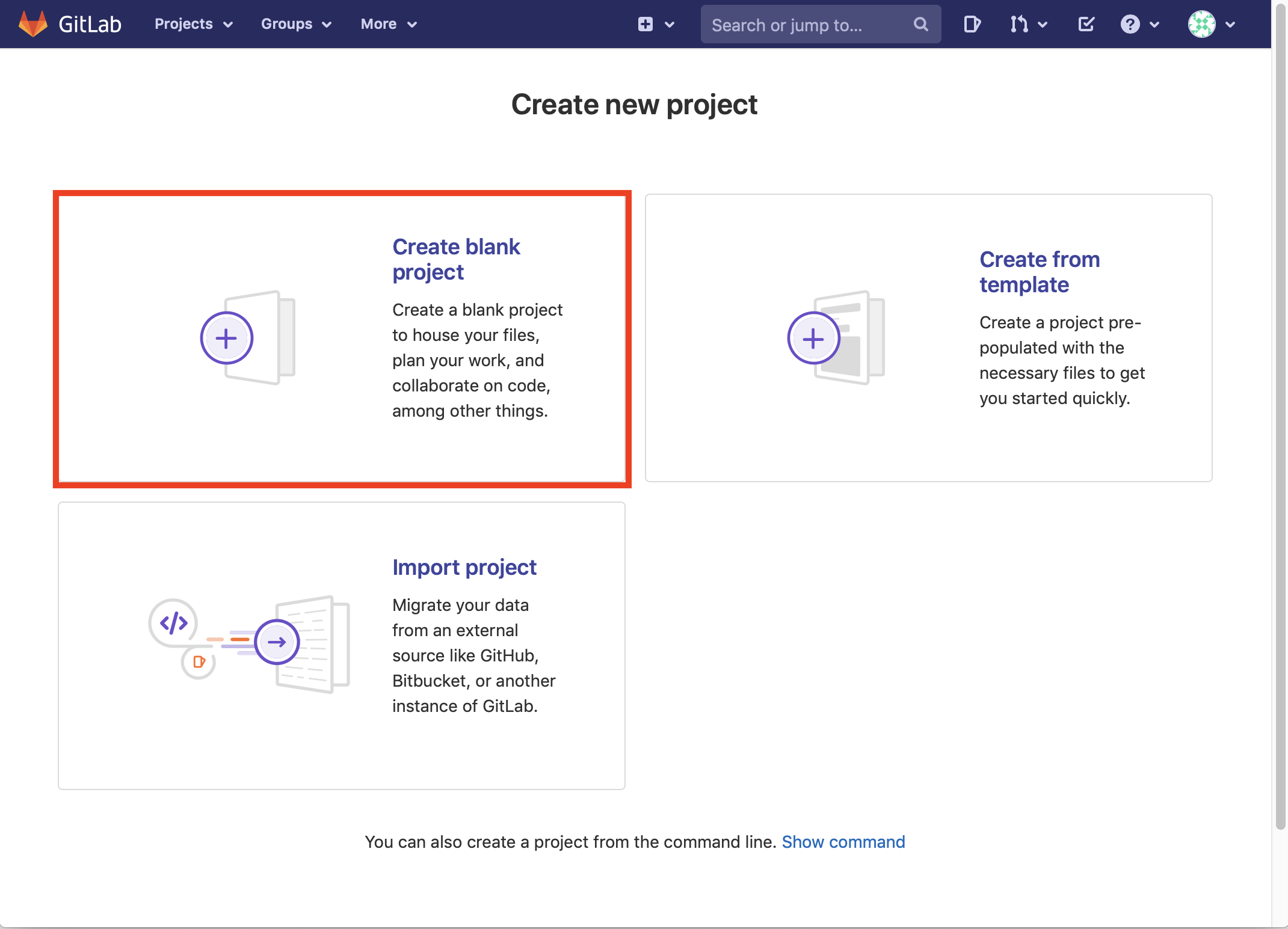This screenshot has width=1288, height=929.
Task: Expand the new item dropdown arrow
Action: [x=670, y=25]
